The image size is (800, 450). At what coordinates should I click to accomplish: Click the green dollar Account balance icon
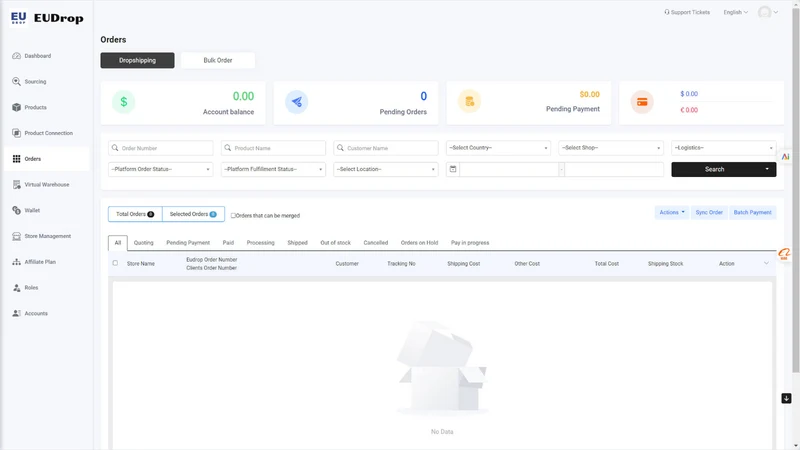coord(123,102)
